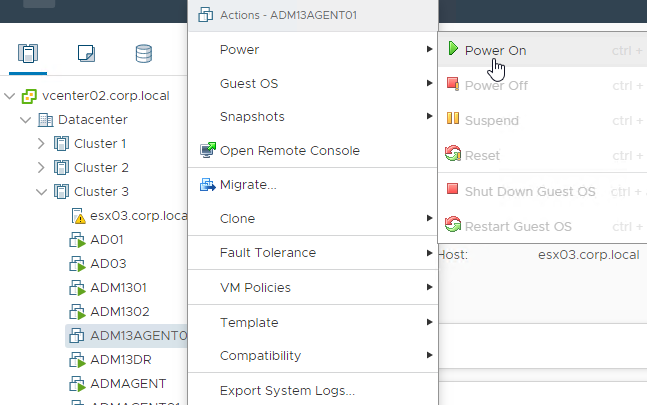This screenshot has width=647, height=405.
Task: Open the Template submenu arrow
Action: tap(429, 322)
